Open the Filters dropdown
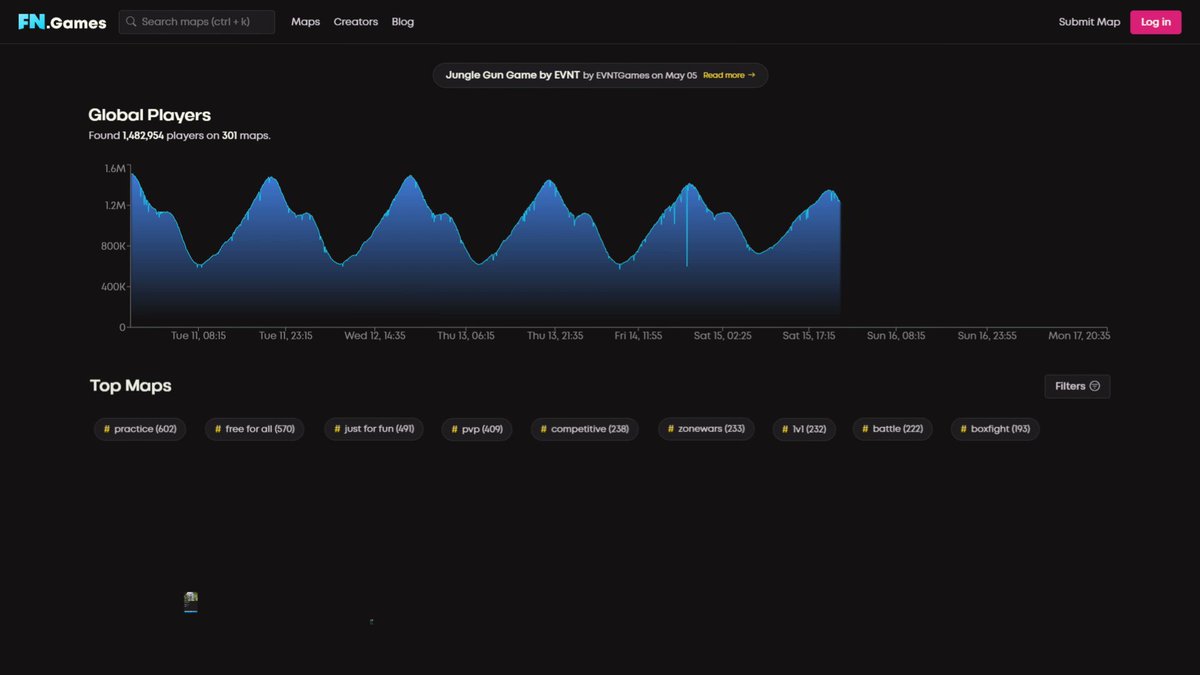The width and height of the screenshot is (1200, 675). (x=1077, y=386)
